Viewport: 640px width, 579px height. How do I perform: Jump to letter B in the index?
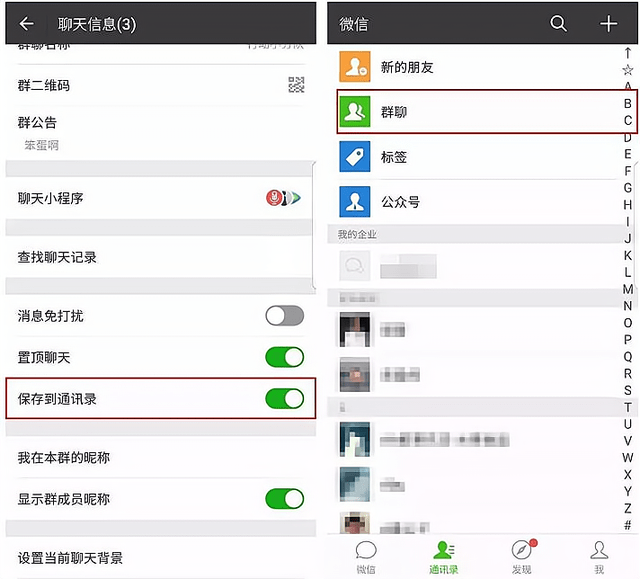(x=628, y=104)
